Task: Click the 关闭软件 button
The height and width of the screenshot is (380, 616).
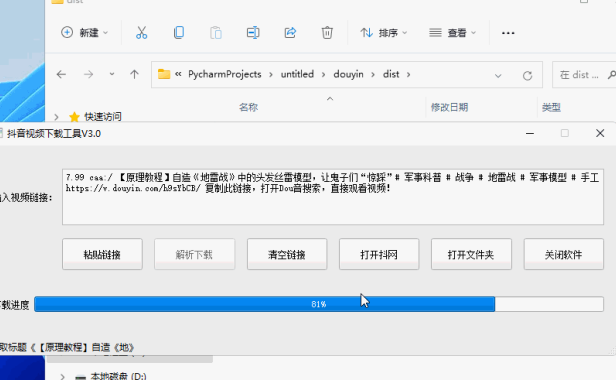Action: click(563, 254)
